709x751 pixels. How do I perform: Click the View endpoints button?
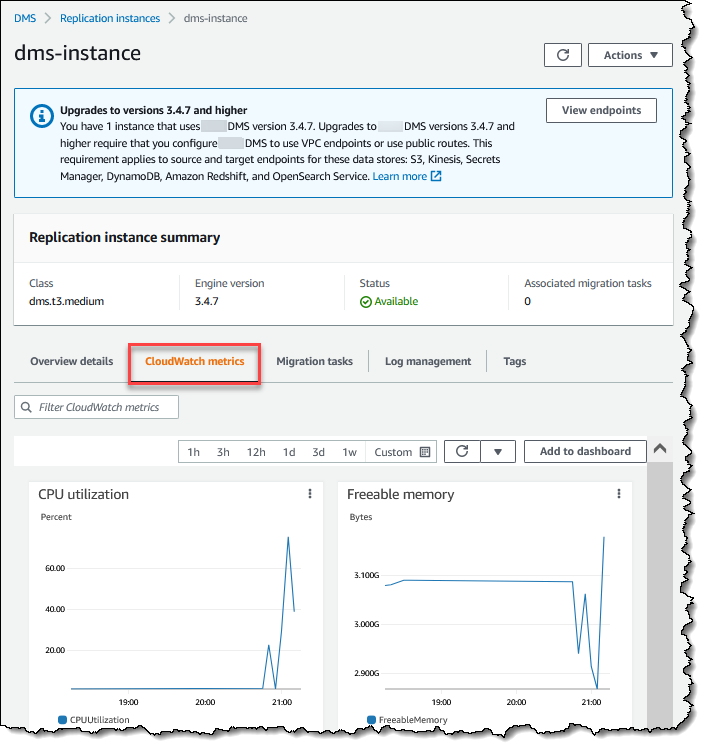(x=601, y=110)
